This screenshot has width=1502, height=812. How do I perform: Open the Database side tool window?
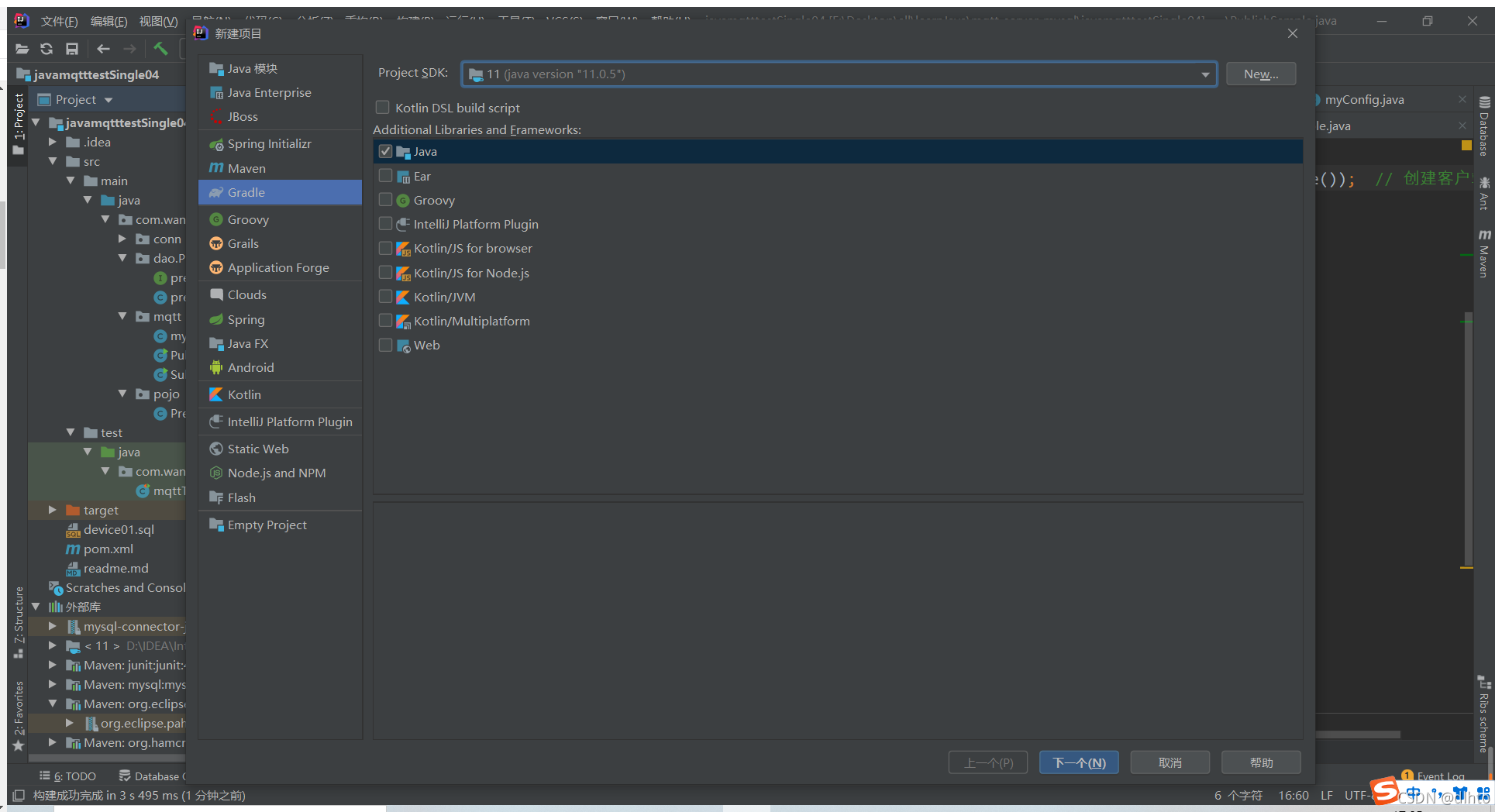1484,127
